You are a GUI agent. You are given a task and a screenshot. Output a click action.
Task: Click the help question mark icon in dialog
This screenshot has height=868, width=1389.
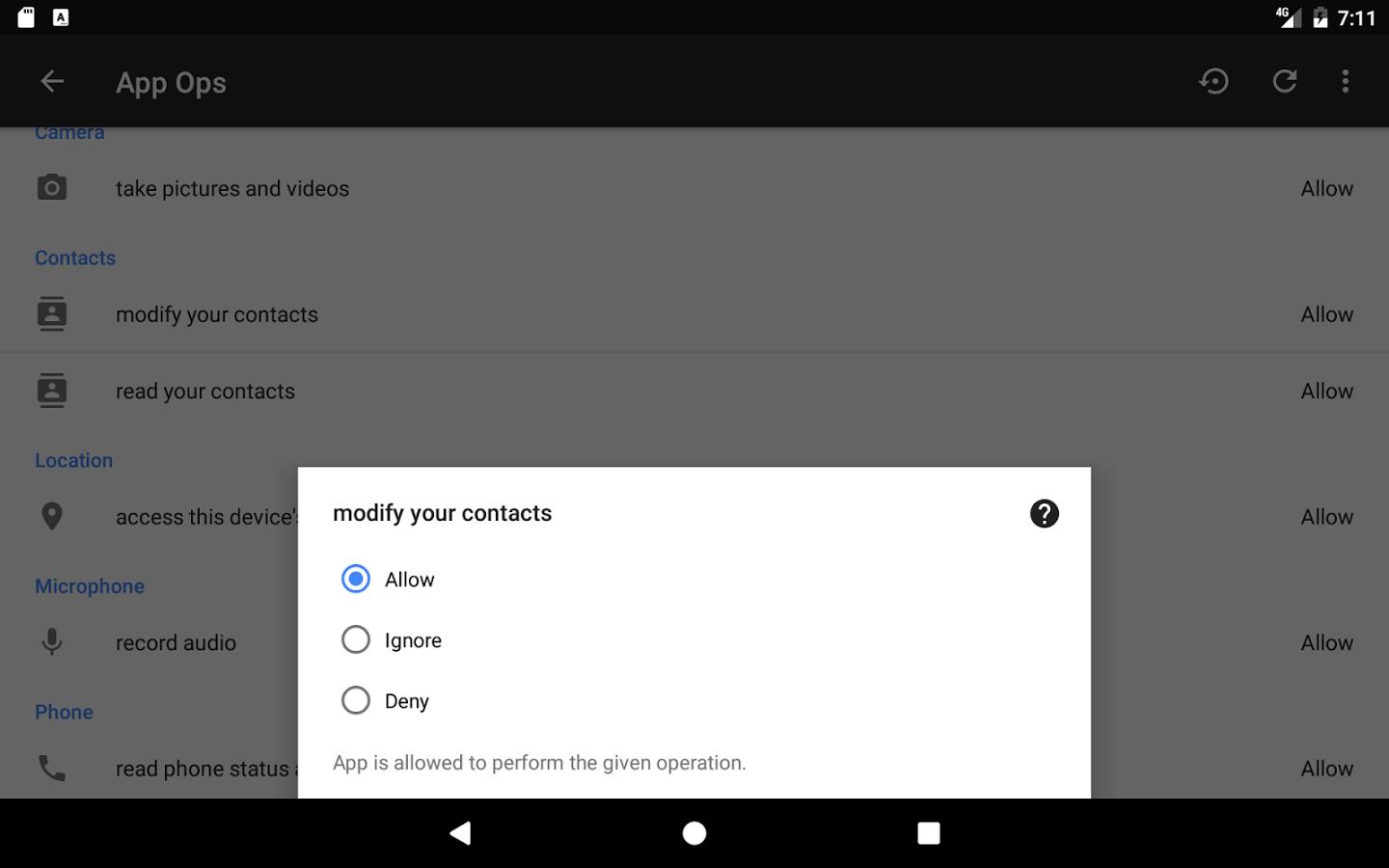point(1044,513)
